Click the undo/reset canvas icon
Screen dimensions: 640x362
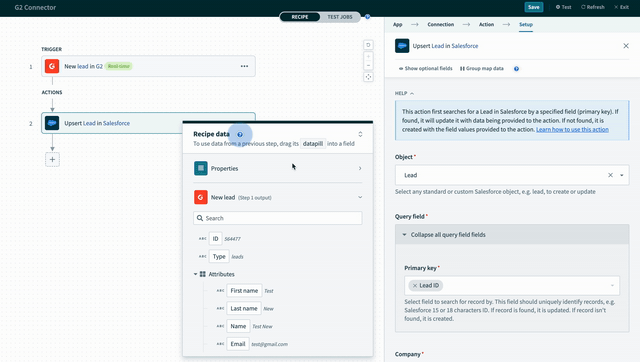368,45
